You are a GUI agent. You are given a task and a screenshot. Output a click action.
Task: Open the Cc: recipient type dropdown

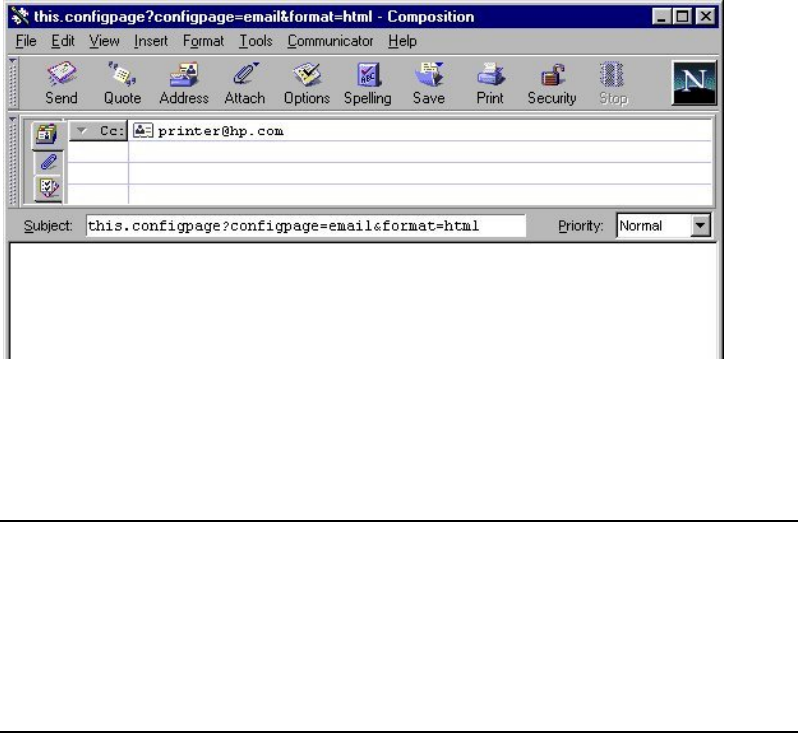click(98, 131)
